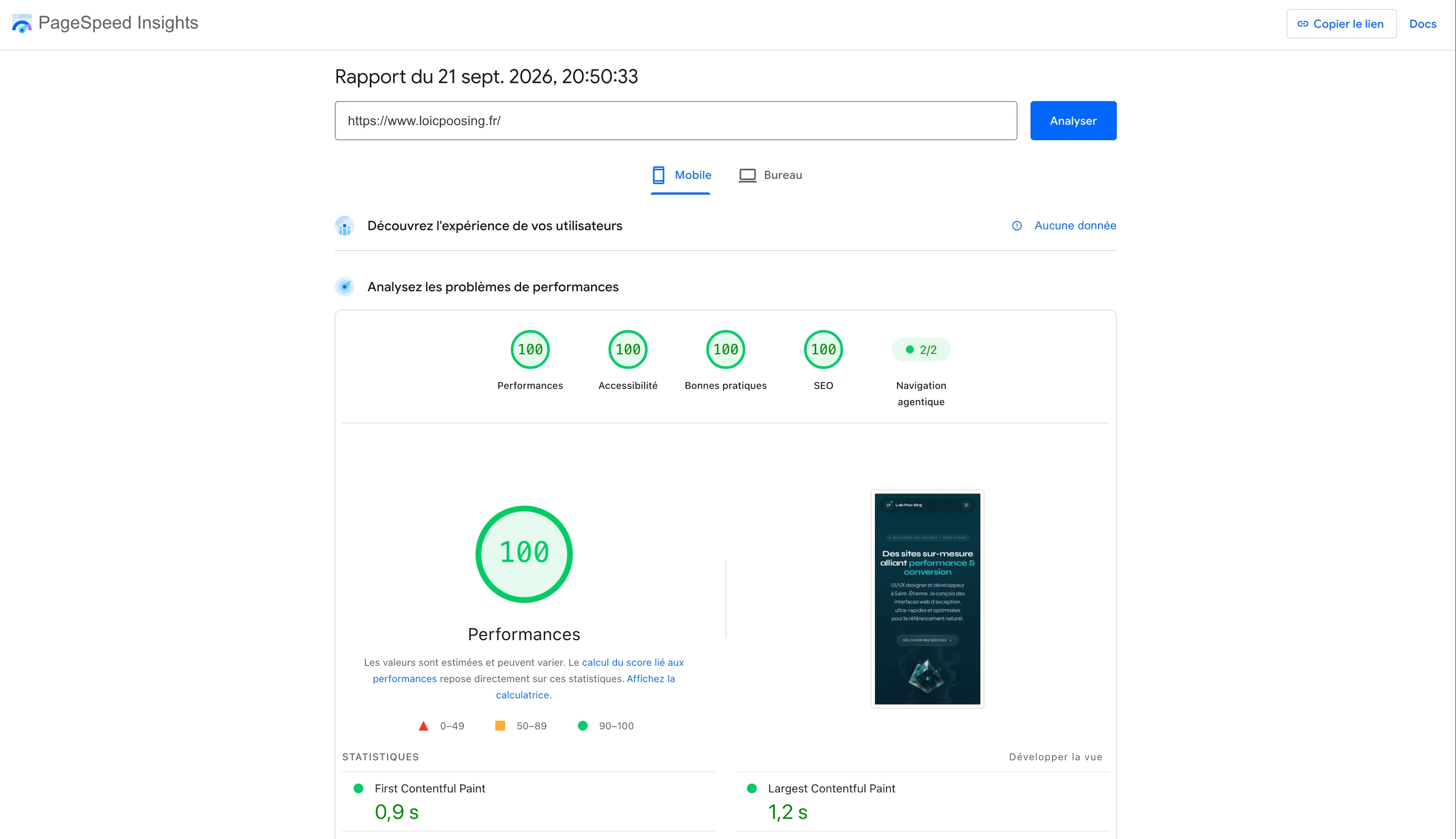Click green dot beside First Contentful Paint
Image resolution: width=1456 pixels, height=839 pixels.
359,788
